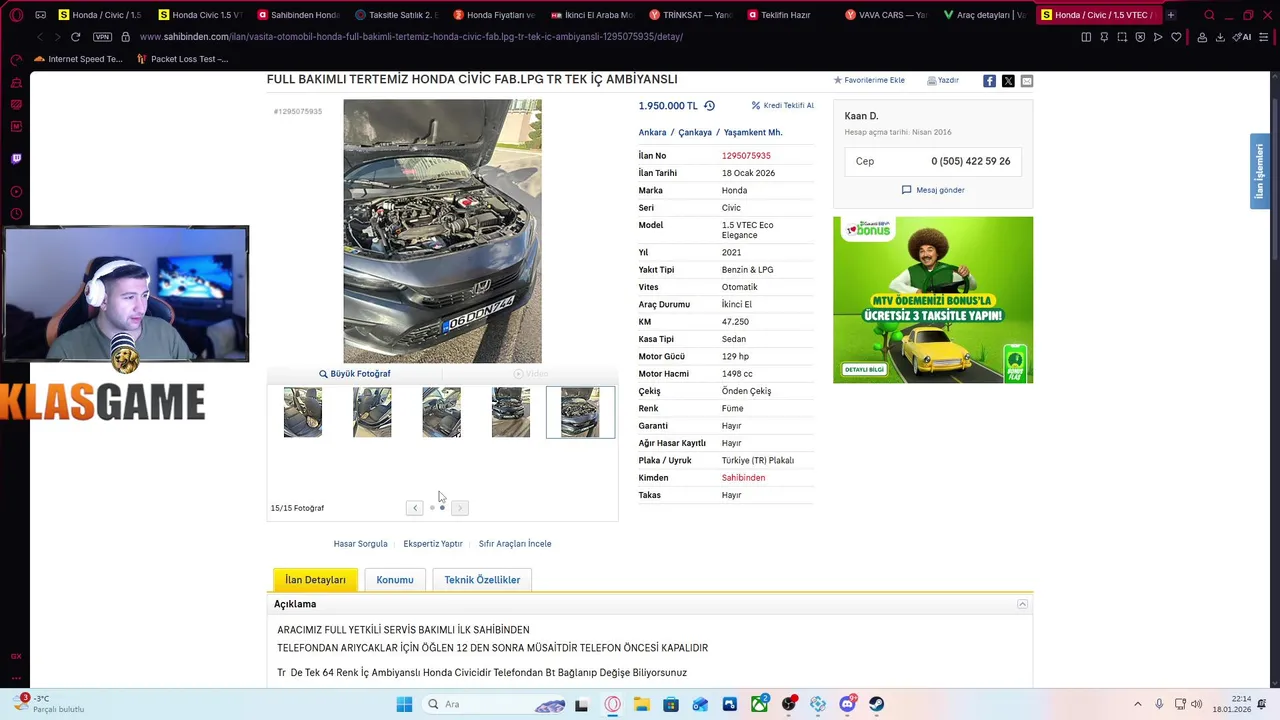Click Ankara breadcrumb location link
Viewport: 1280px width, 720px height.
click(x=652, y=132)
